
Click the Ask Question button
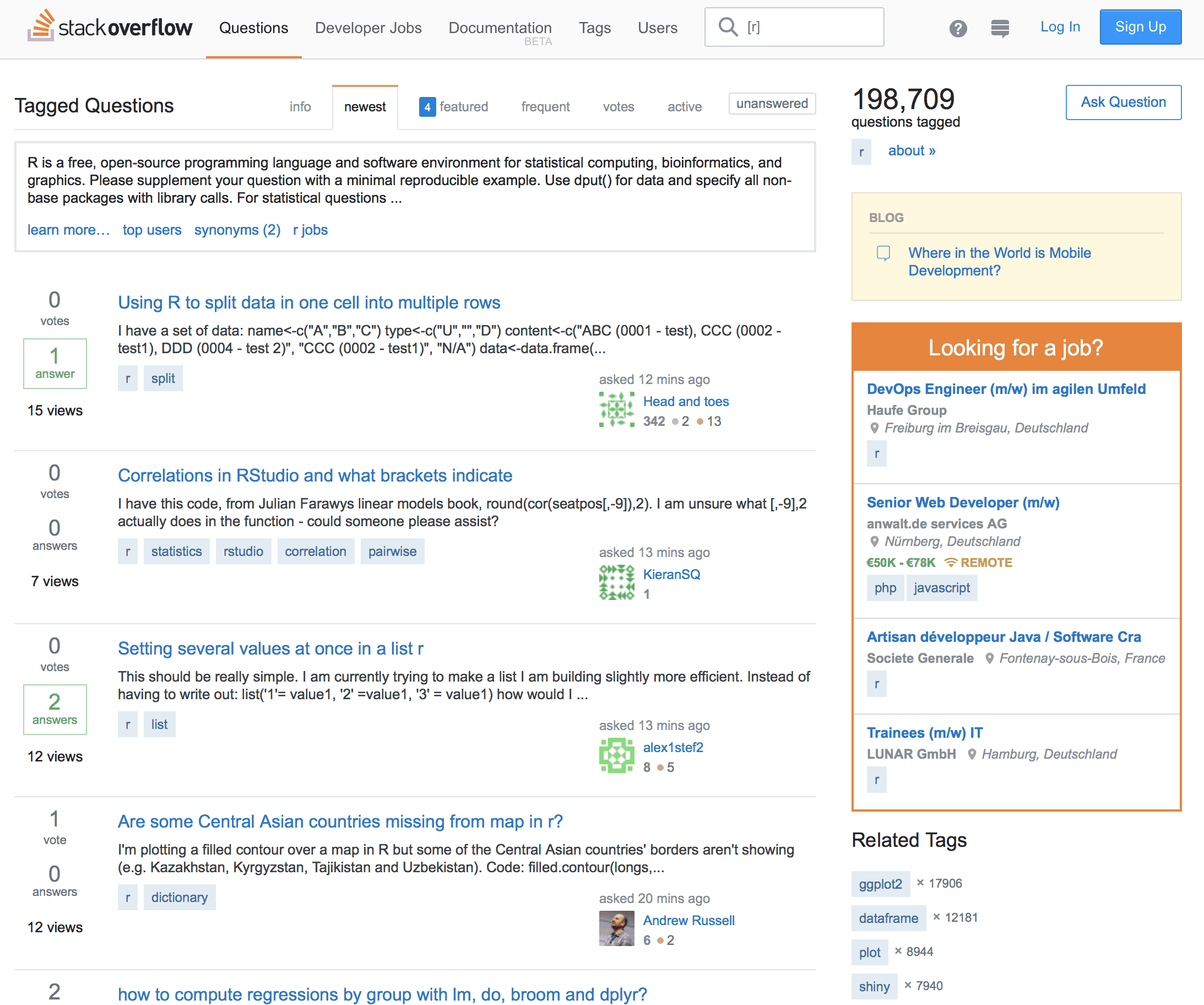coord(1123,102)
